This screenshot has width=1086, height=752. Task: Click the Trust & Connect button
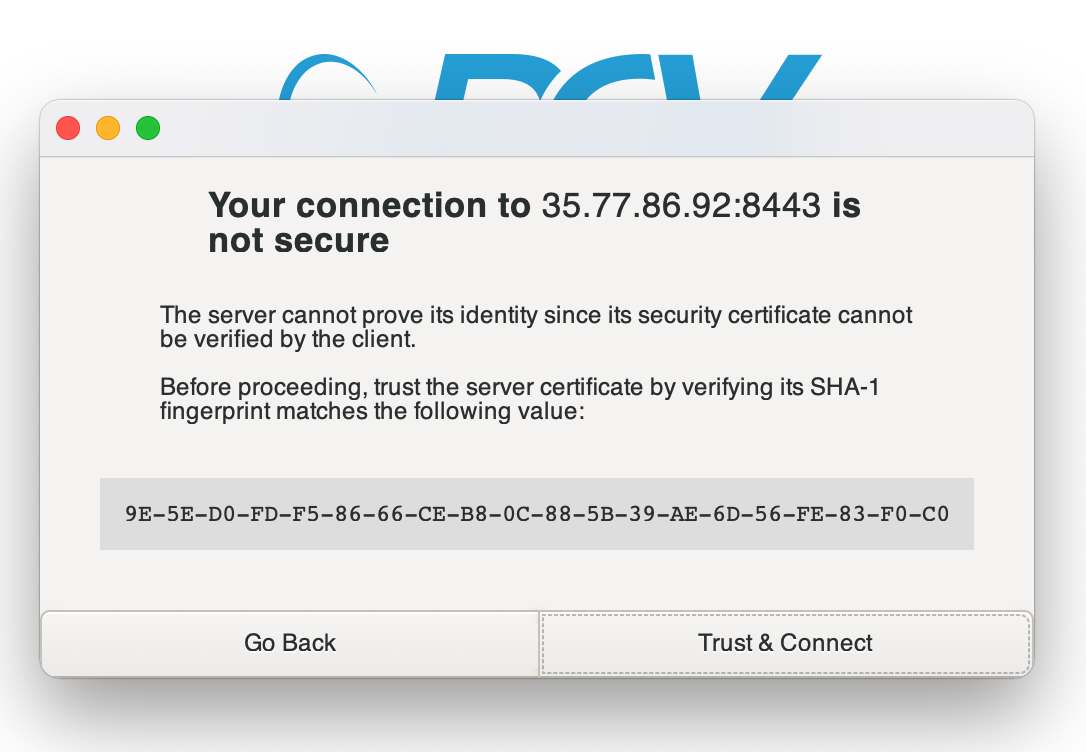click(x=785, y=643)
